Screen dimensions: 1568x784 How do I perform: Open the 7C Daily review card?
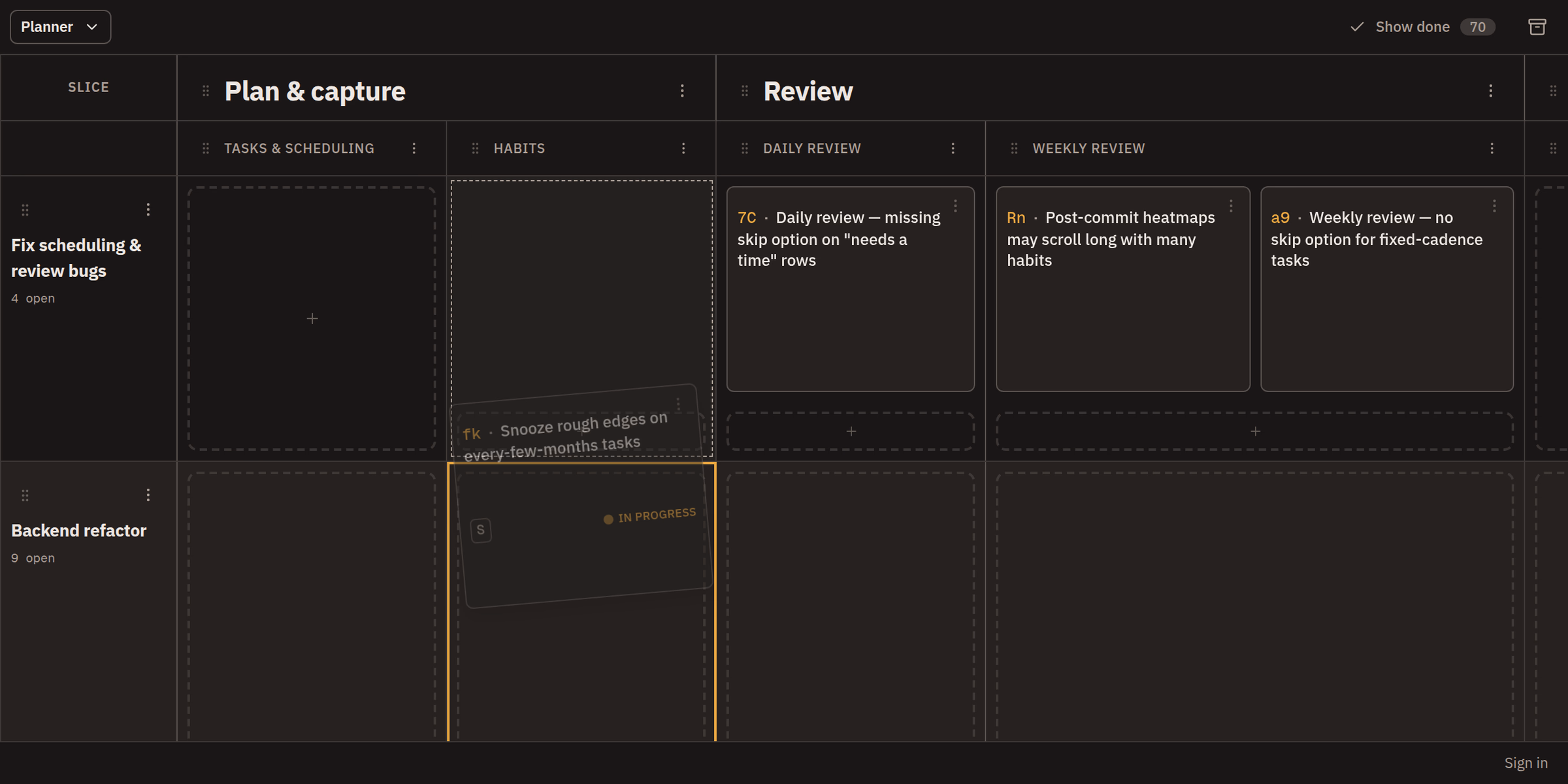(x=851, y=289)
